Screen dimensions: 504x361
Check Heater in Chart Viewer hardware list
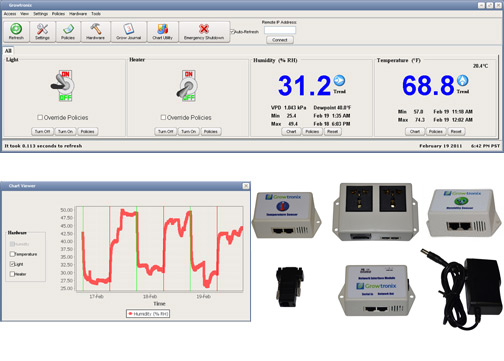(12, 274)
